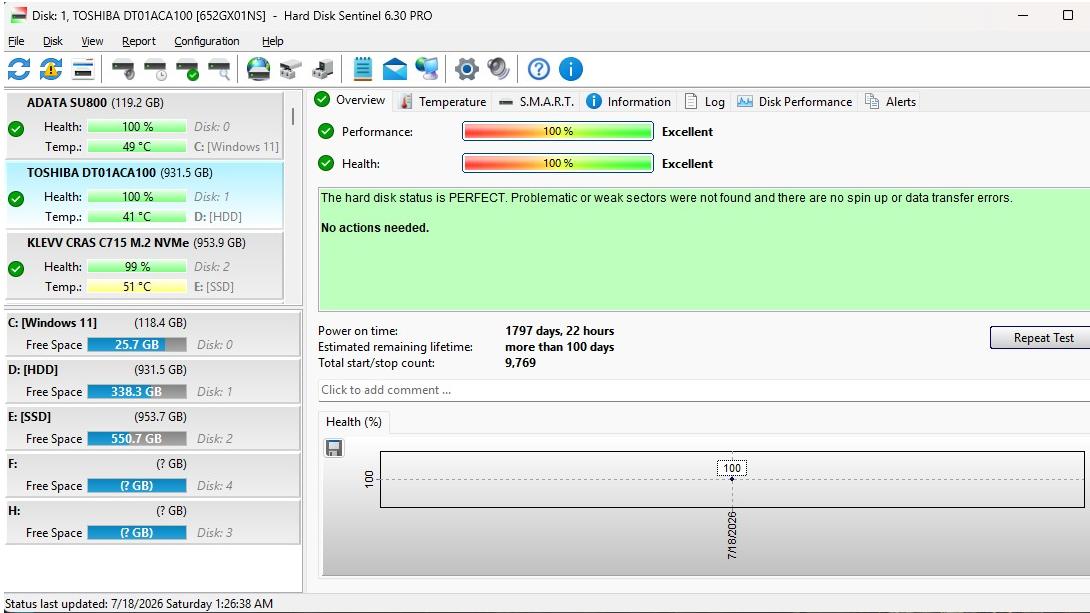The height and width of the screenshot is (613, 1090).
Task: Click the hard disk icon with shield
Action: coord(123,69)
